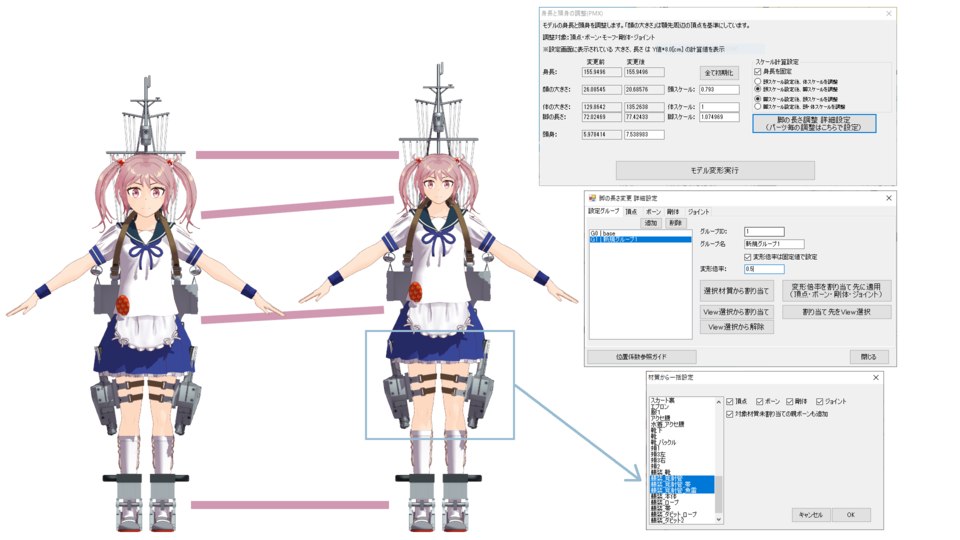Click the グループID input field
960x540 pixels.
click(x=764, y=231)
